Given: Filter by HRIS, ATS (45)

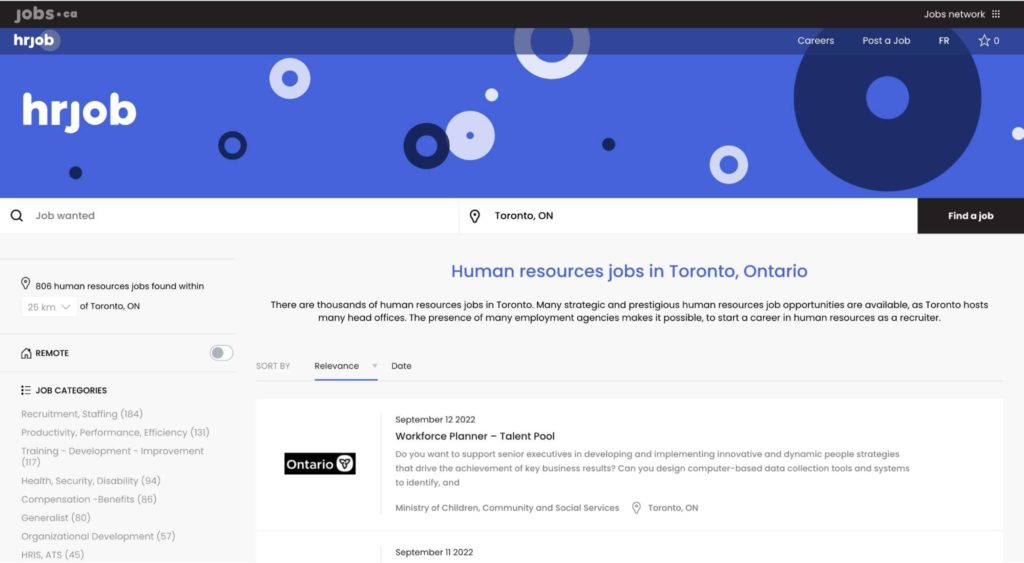Looking at the screenshot, I should point(52,555).
